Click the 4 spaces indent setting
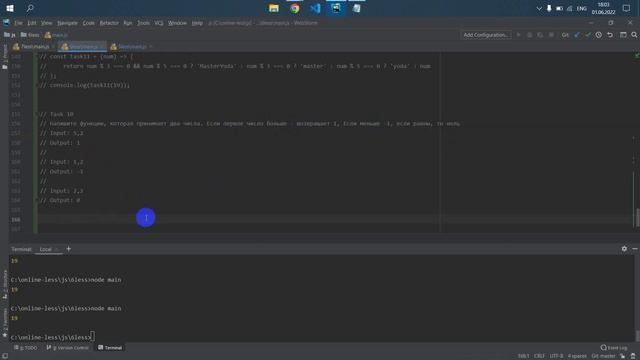 click(x=577, y=356)
